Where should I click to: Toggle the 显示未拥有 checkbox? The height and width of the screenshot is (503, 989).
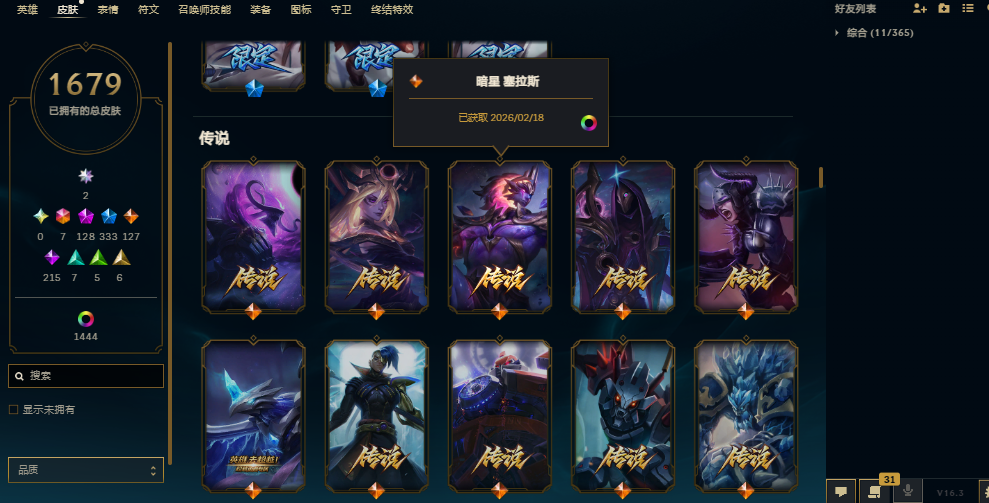click(x=13, y=410)
